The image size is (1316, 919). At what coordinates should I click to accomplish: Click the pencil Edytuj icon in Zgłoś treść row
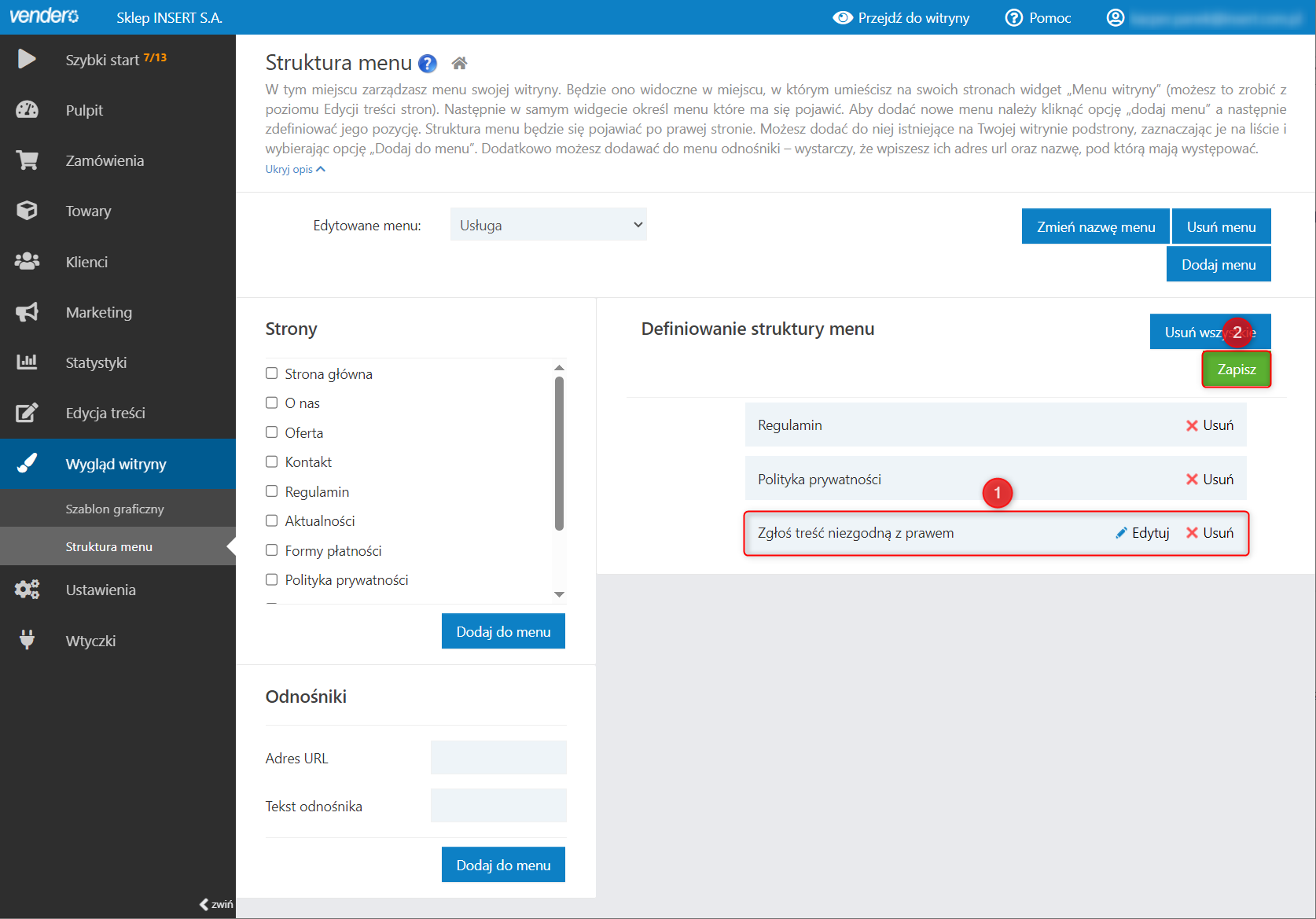click(1122, 533)
